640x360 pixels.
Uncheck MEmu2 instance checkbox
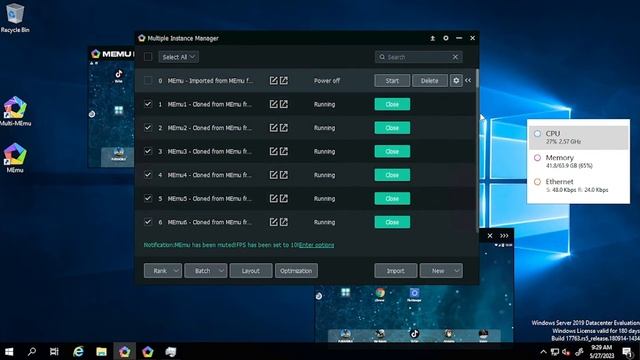pyautogui.click(x=148, y=128)
